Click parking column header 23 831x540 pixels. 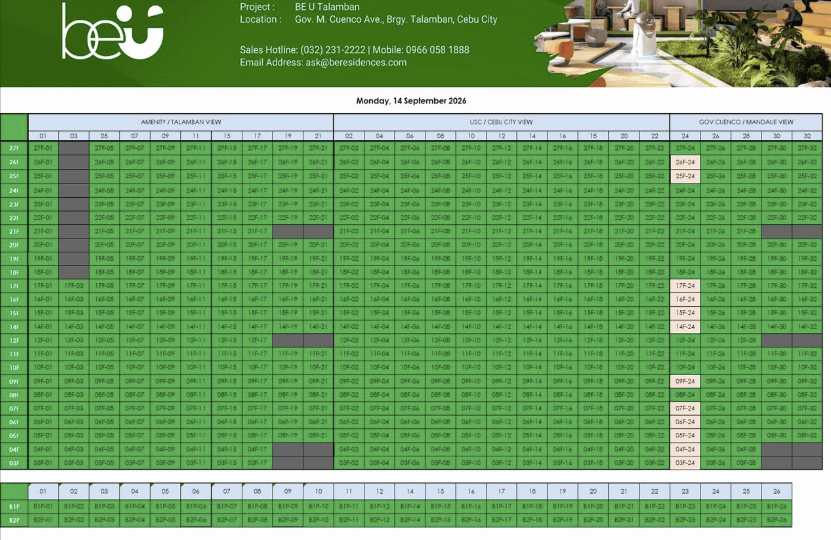[685, 491]
